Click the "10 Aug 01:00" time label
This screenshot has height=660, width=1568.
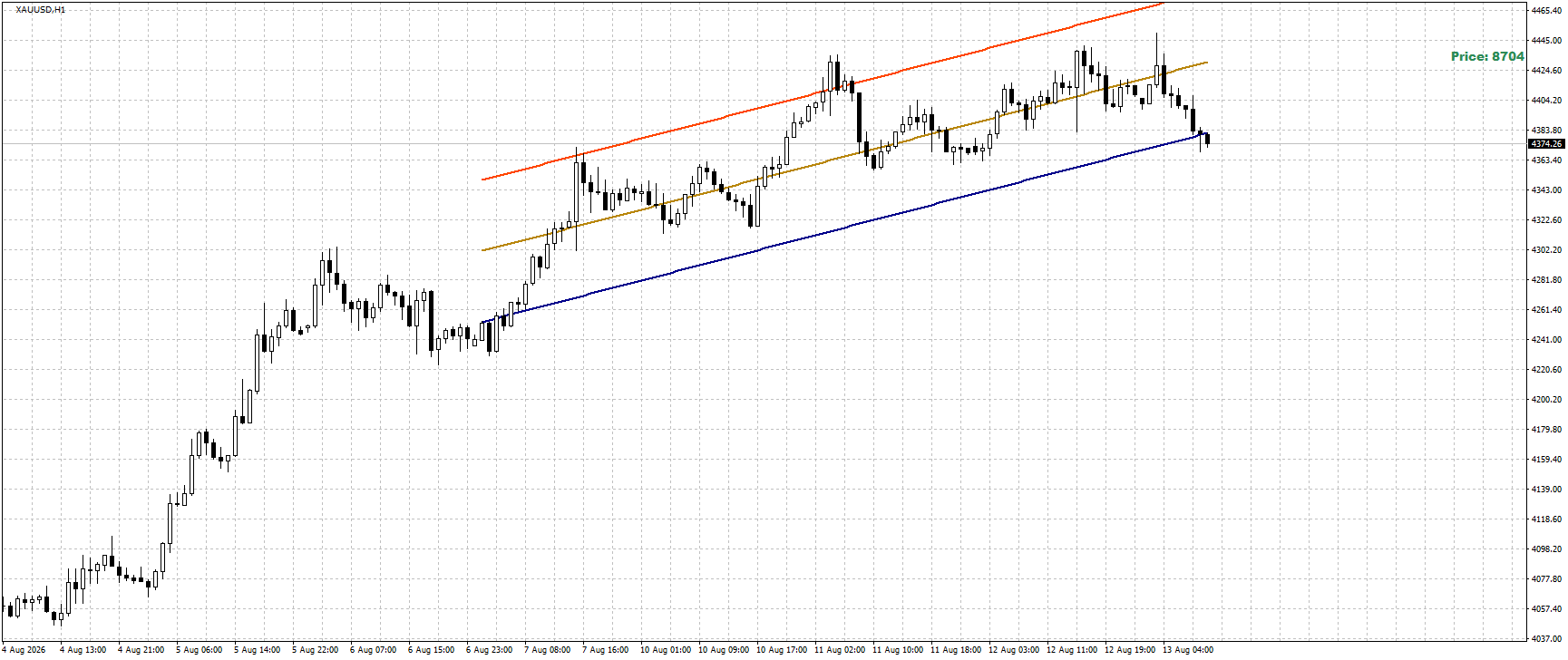click(665, 650)
